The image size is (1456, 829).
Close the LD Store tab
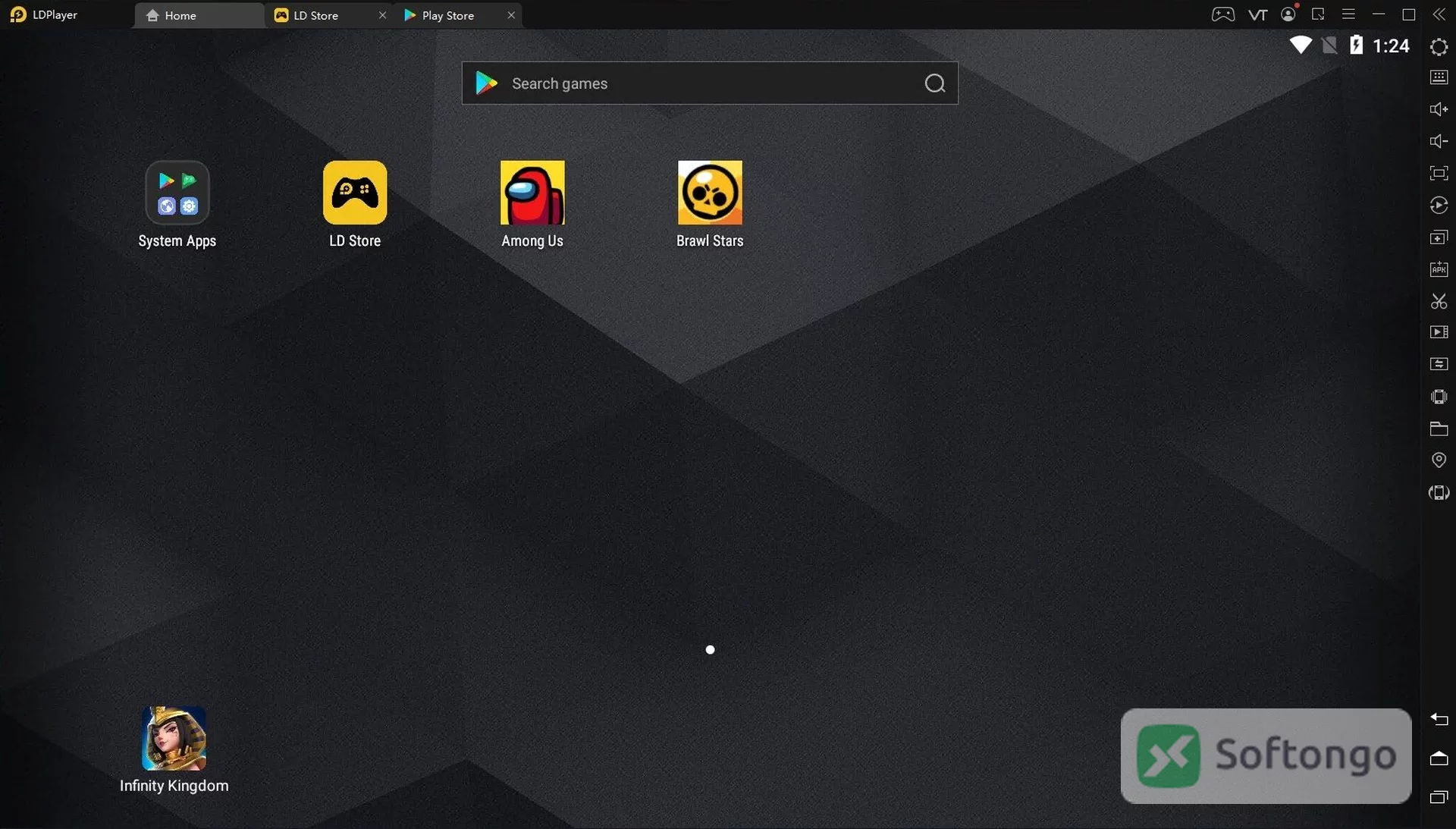(382, 15)
